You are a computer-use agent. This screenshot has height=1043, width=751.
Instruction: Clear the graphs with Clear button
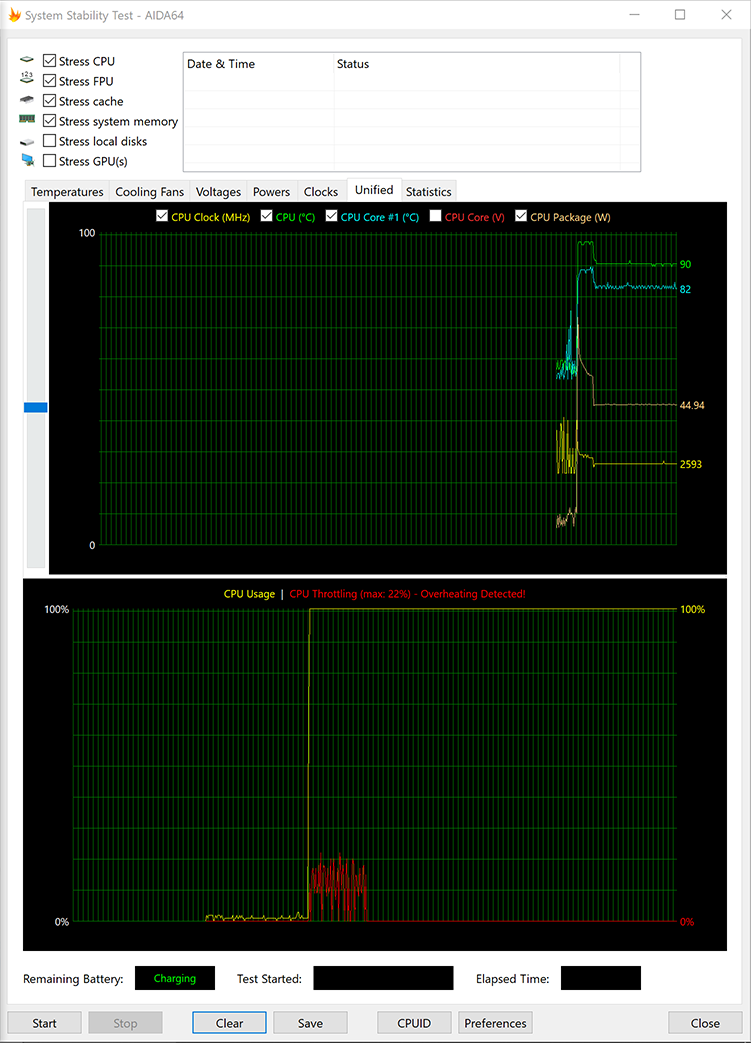(x=229, y=1022)
